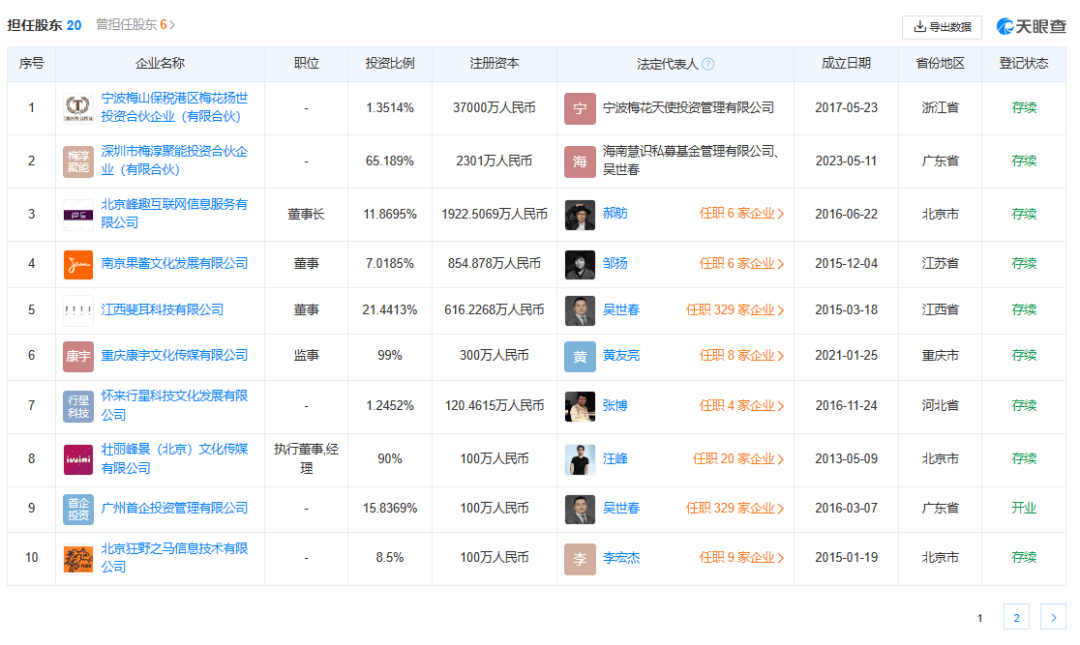Click the help icon beside 法定代表人 header

pyautogui.click(x=708, y=64)
